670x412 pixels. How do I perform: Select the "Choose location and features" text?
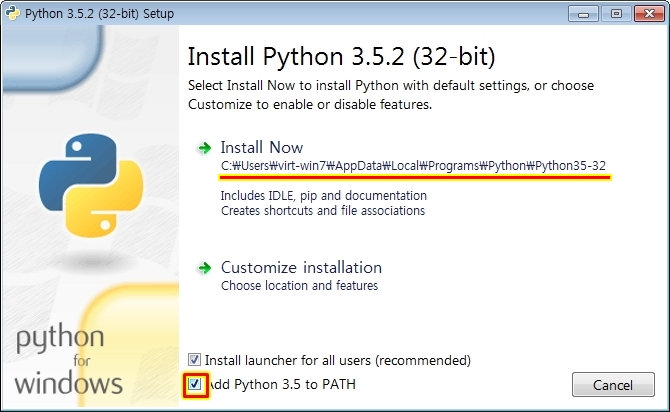click(x=300, y=285)
